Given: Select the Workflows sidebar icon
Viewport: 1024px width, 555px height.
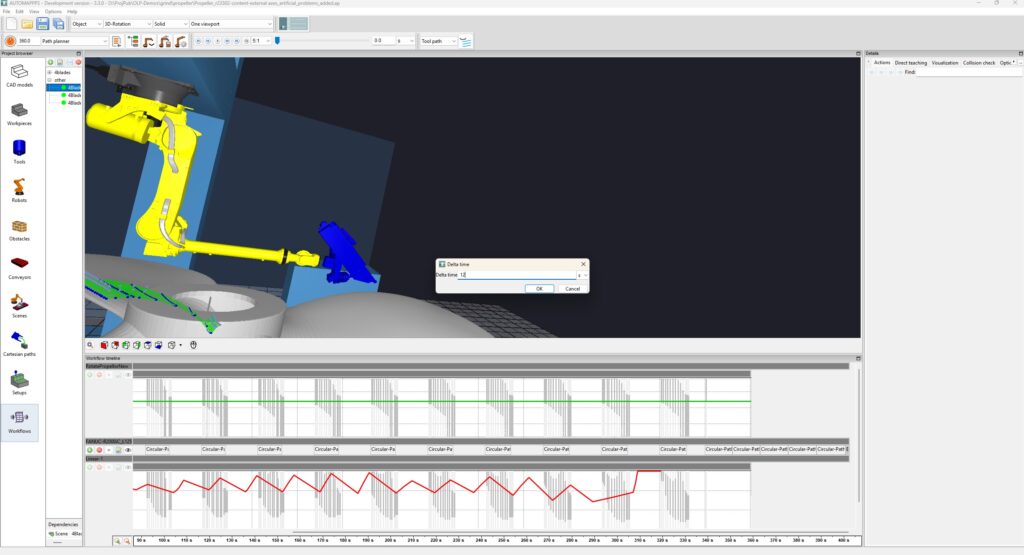Looking at the screenshot, I should (x=20, y=422).
